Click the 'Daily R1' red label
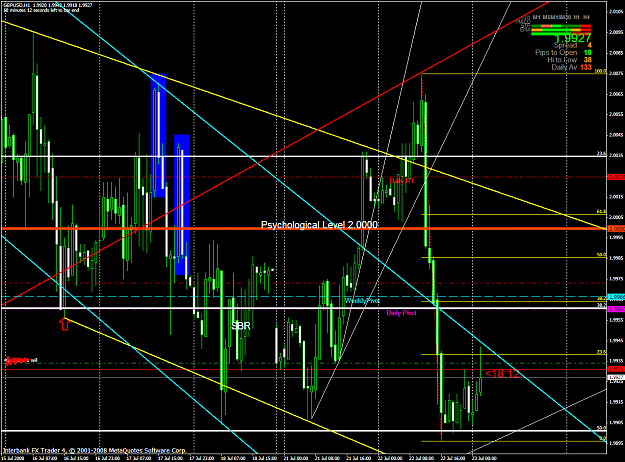The height and width of the screenshot is (462, 625). point(401,181)
